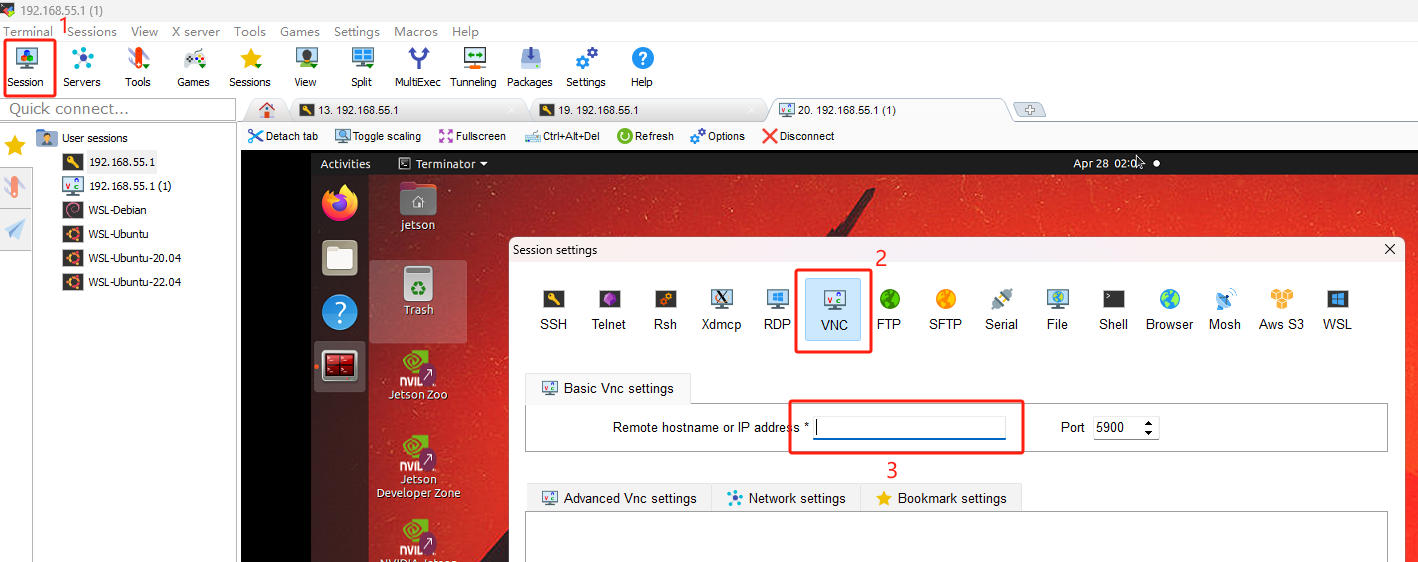The width and height of the screenshot is (1418, 562).
Task: Open the Macros menu
Action: click(416, 31)
